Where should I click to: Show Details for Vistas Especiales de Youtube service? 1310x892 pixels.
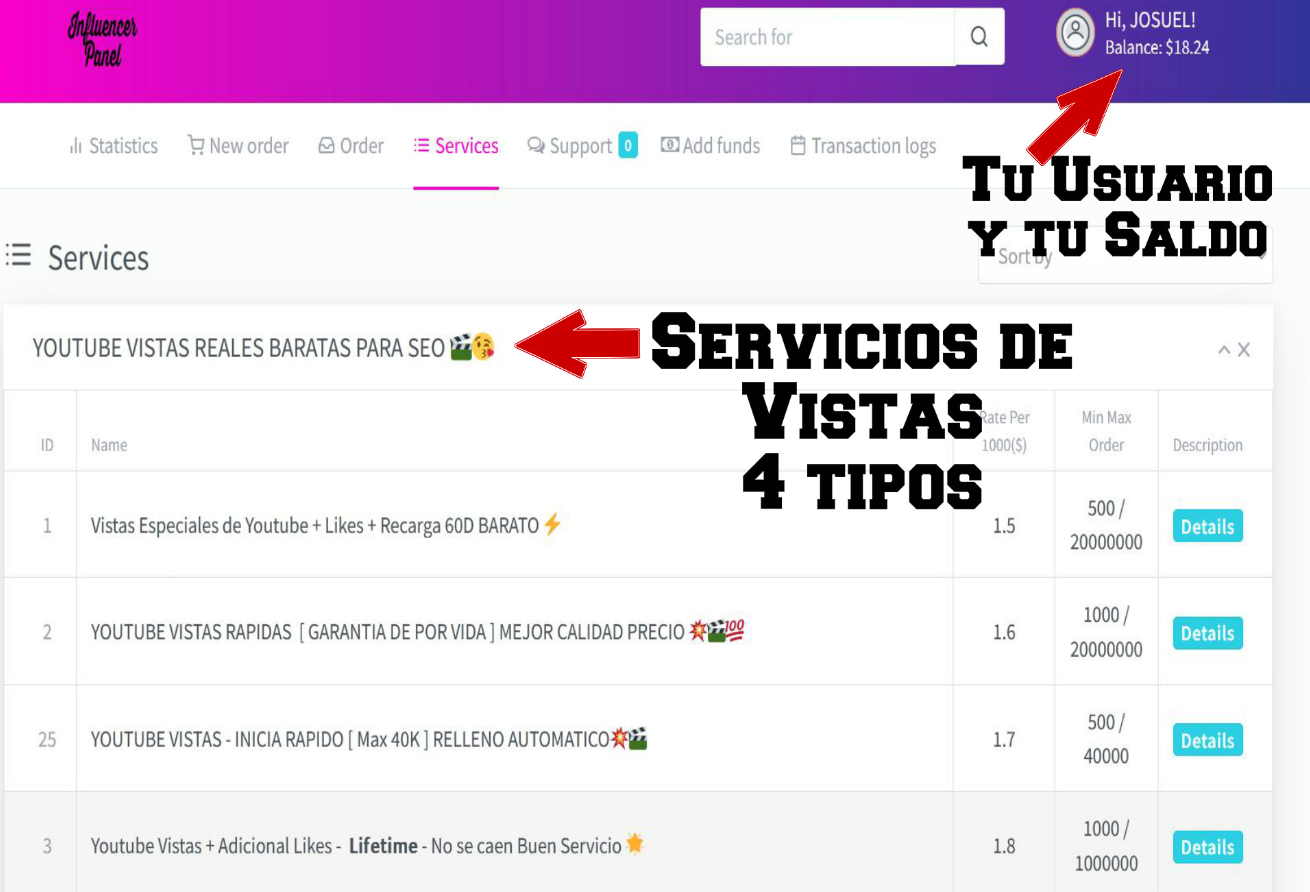1207,526
